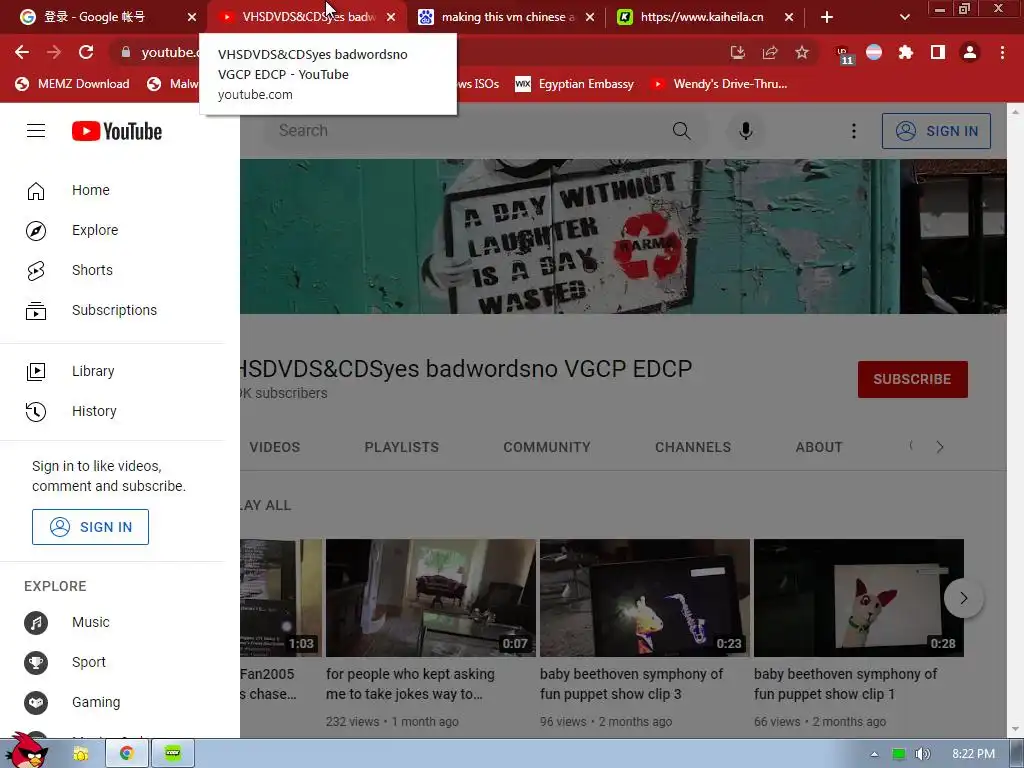Open the MEMZ Download bookmark

pyautogui.click(x=72, y=84)
